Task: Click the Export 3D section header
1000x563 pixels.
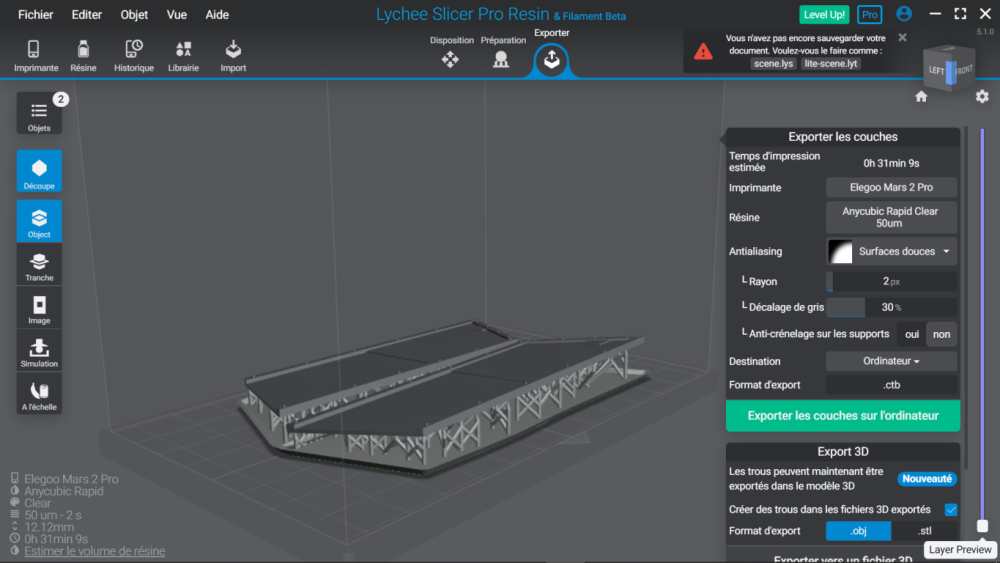Action: pyautogui.click(x=842, y=451)
